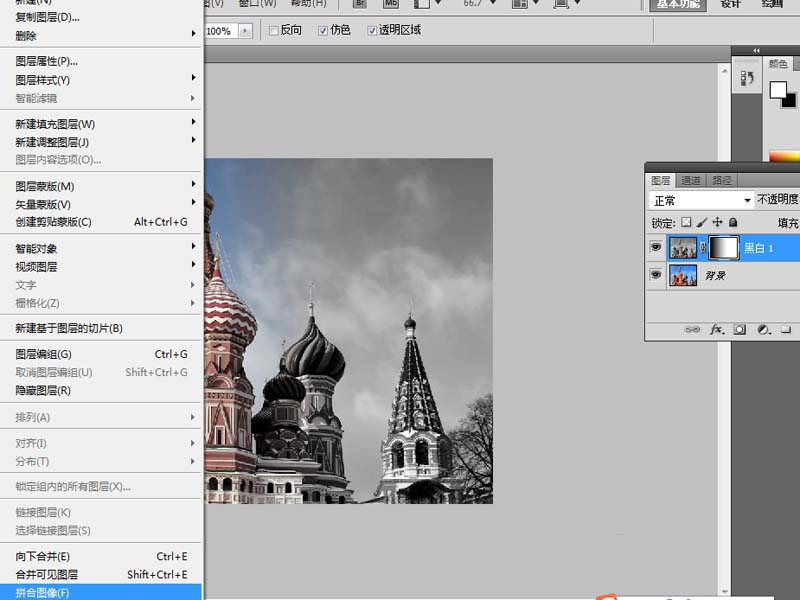Launch Bridge with the Br icon
800x600 pixels.
tap(360, 4)
